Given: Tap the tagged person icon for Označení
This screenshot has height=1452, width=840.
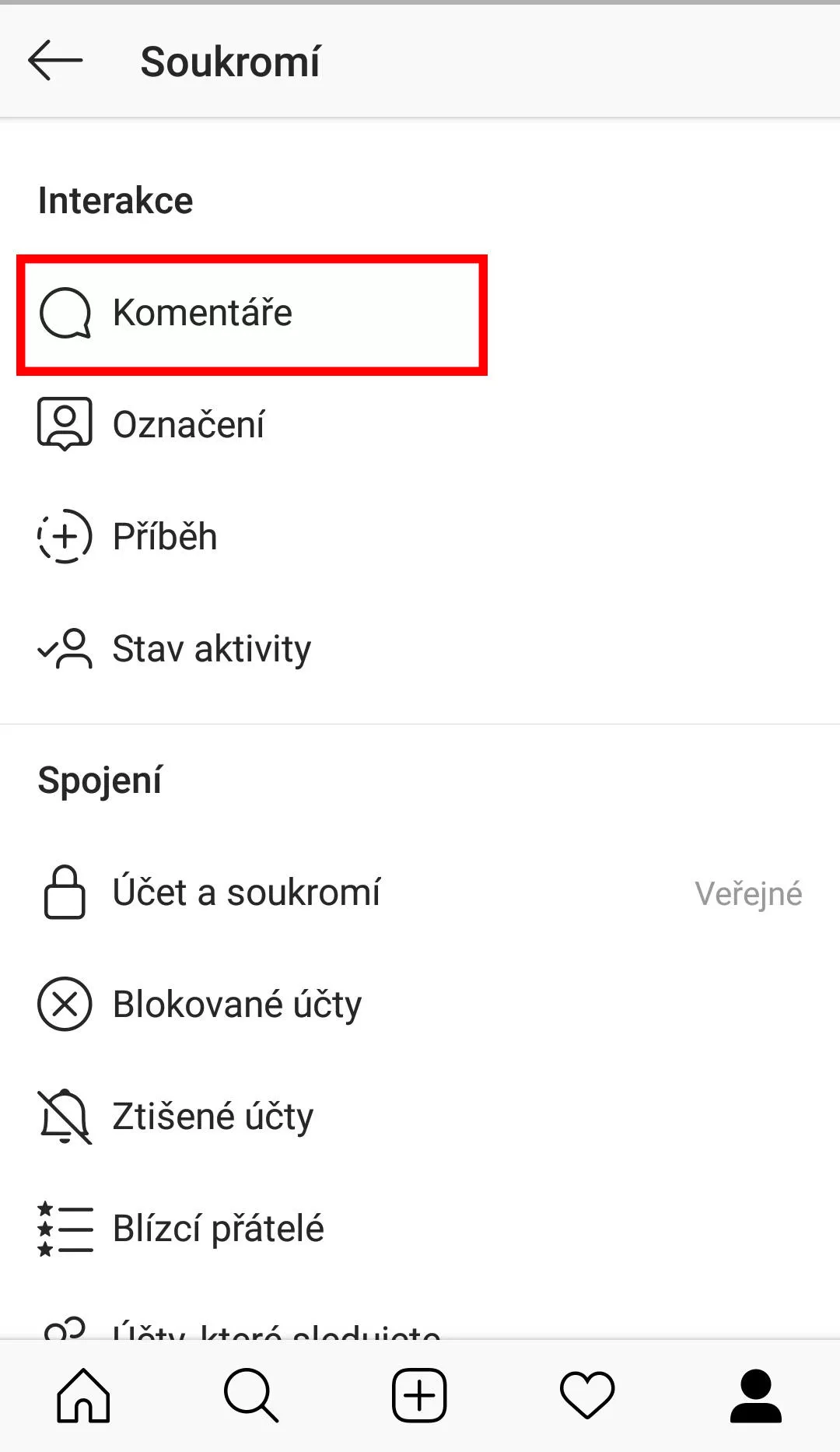Looking at the screenshot, I should click(65, 424).
